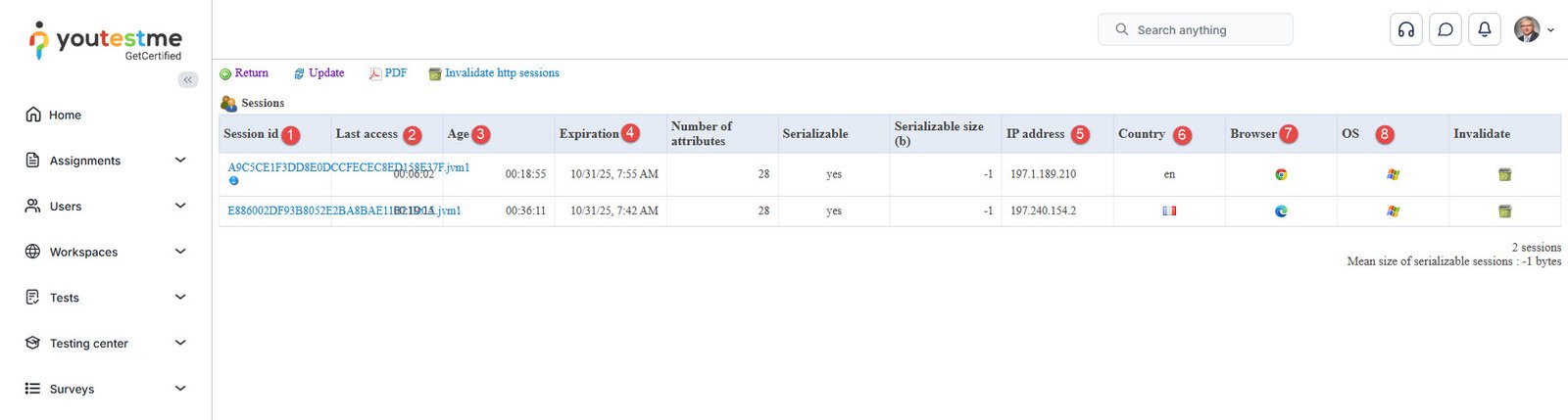Open the user profile dropdown

pos(1534,29)
